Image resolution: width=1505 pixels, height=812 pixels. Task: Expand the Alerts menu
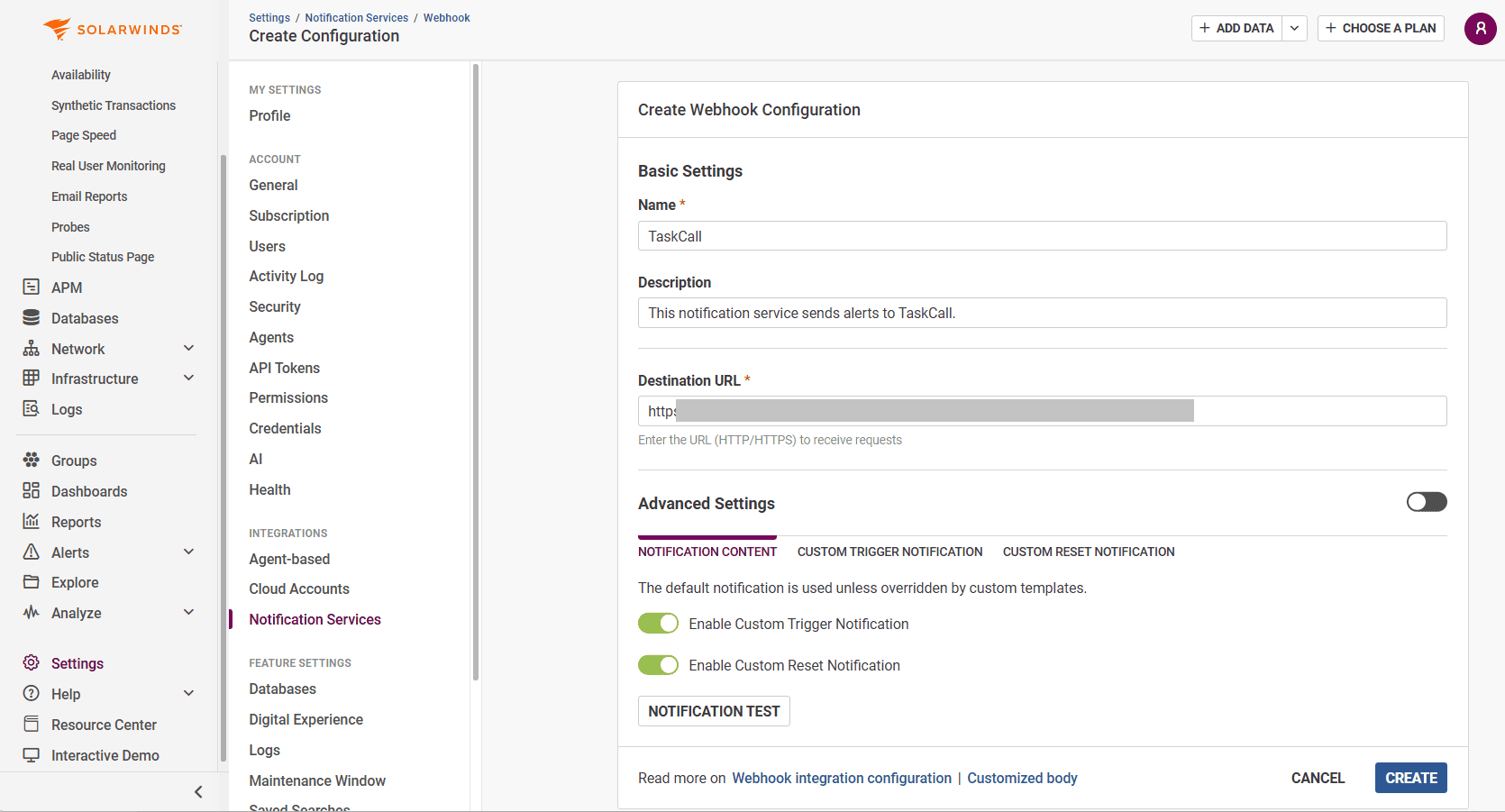pos(188,552)
